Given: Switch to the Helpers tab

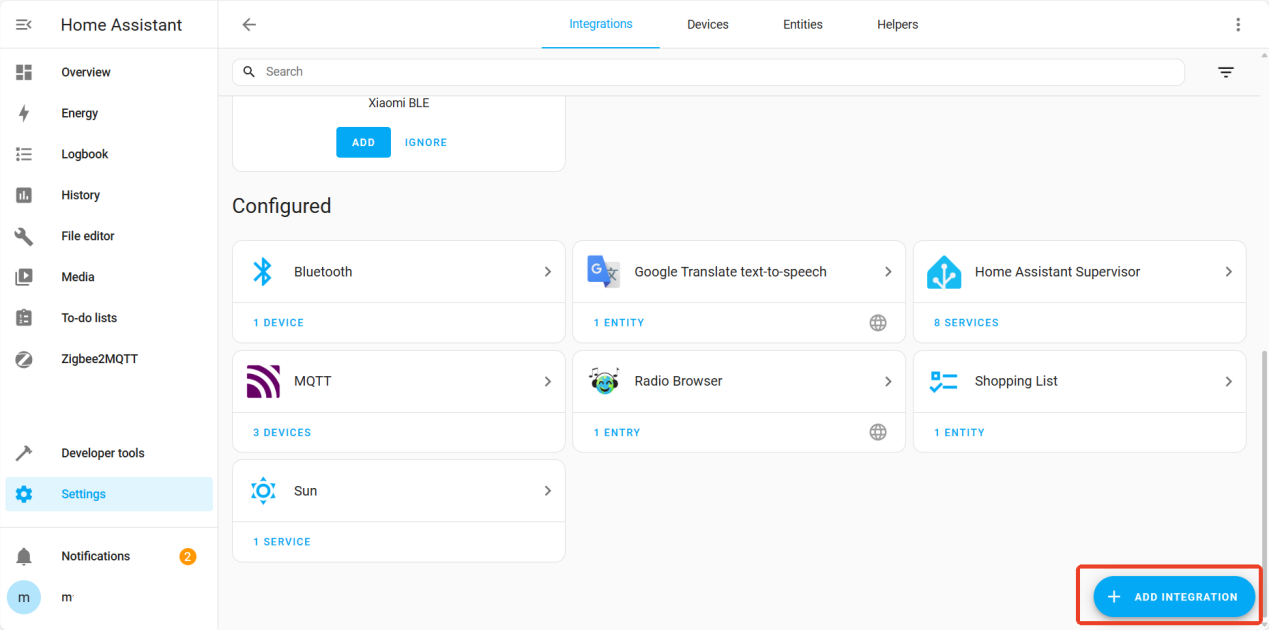Looking at the screenshot, I should (x=897, y=25).
